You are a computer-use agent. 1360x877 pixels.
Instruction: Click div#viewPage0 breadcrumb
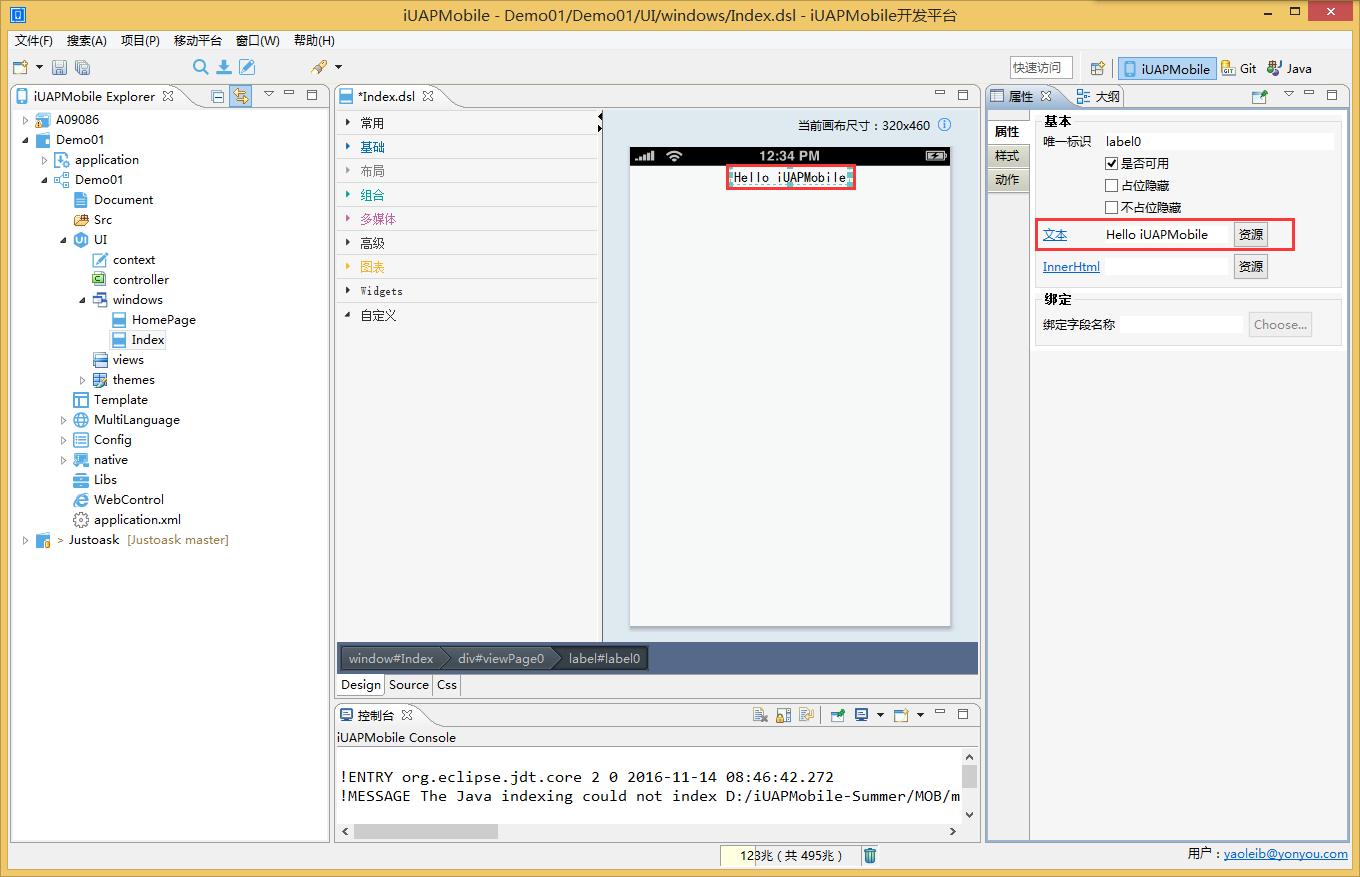click(501, 659)
